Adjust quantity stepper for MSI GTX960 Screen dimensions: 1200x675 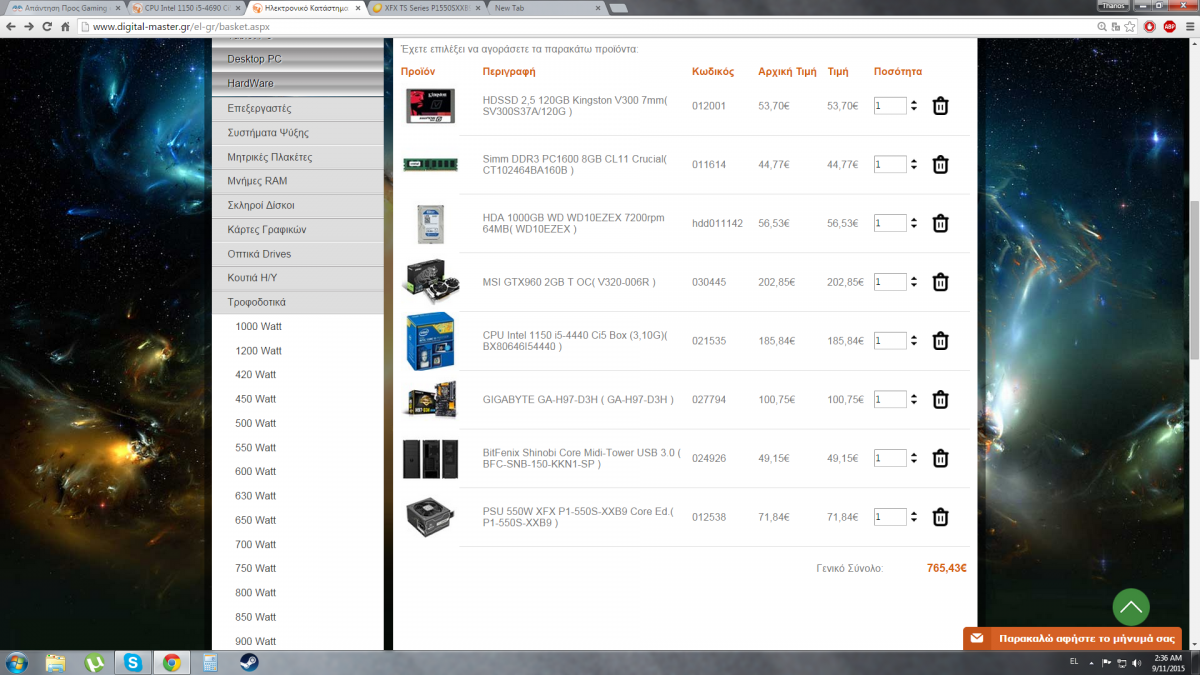913,282
